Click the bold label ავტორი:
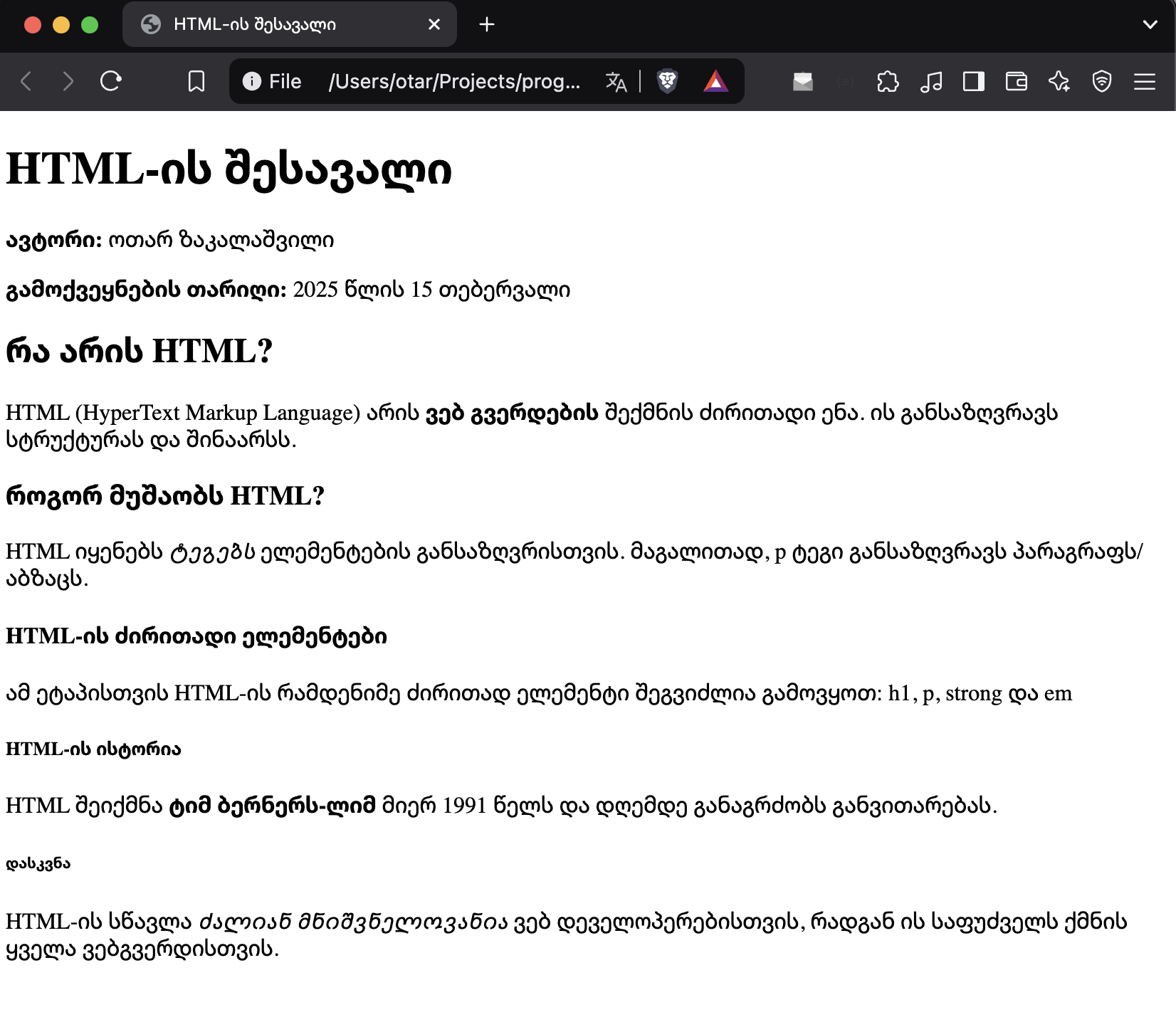This screenshot has height=1022, width=1176. (54, 241)
